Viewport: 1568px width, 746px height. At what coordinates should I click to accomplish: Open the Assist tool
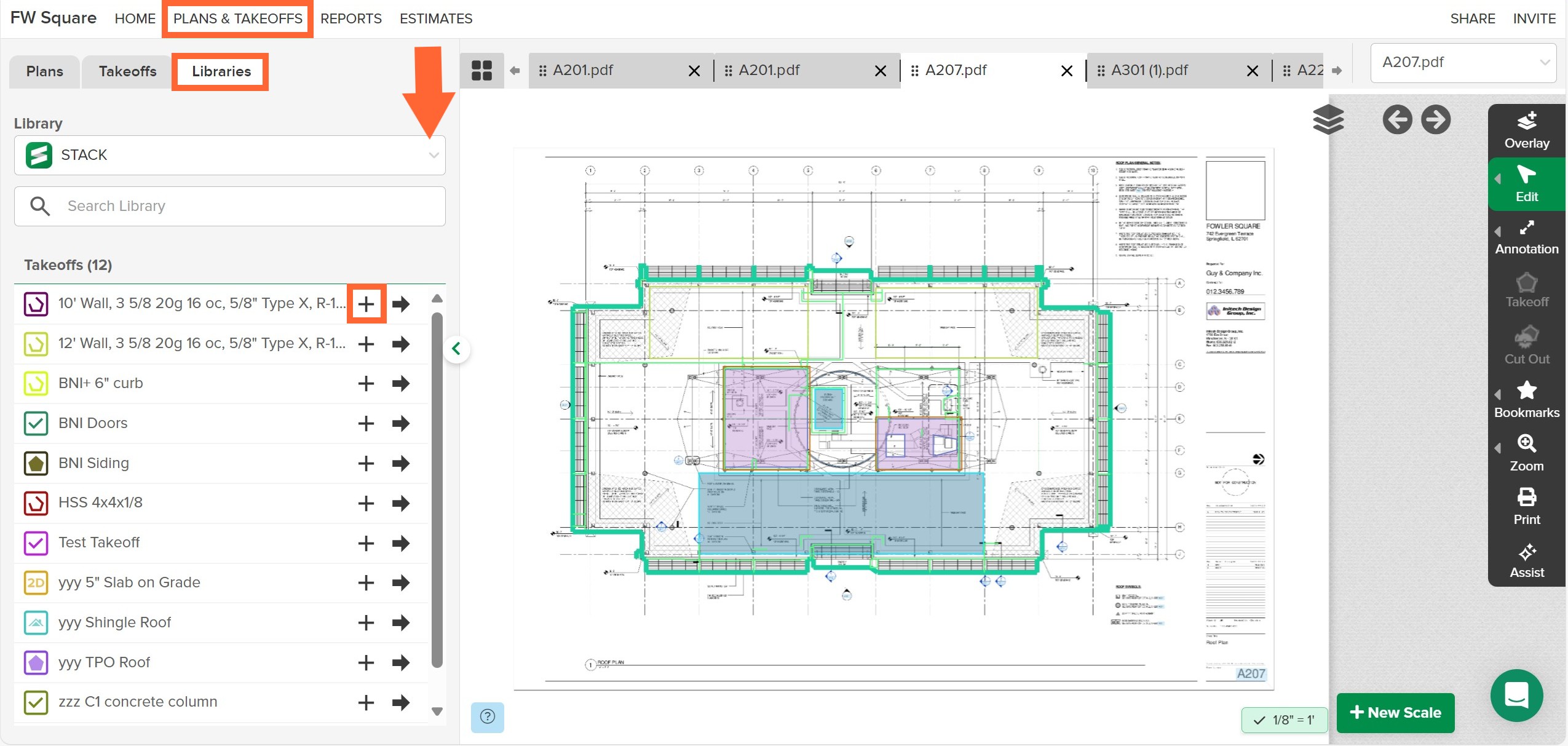1526,561
